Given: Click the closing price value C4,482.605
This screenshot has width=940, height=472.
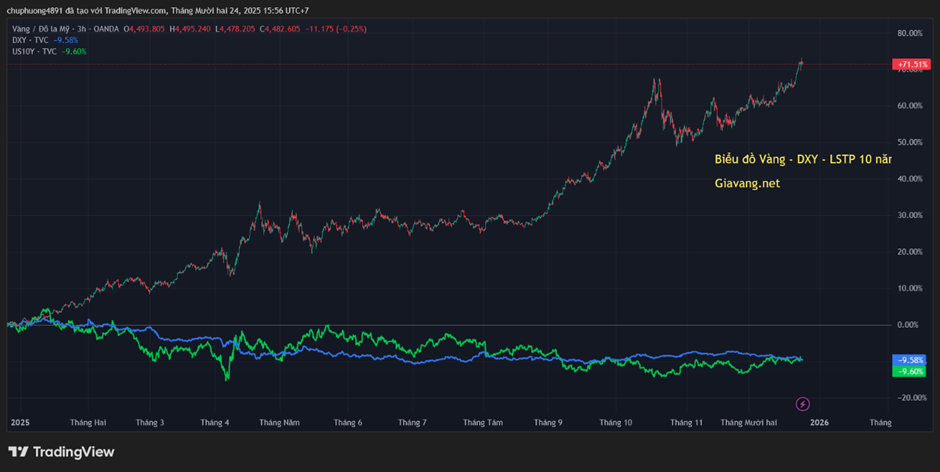Looking at the screenshot, I should [283, 29].
